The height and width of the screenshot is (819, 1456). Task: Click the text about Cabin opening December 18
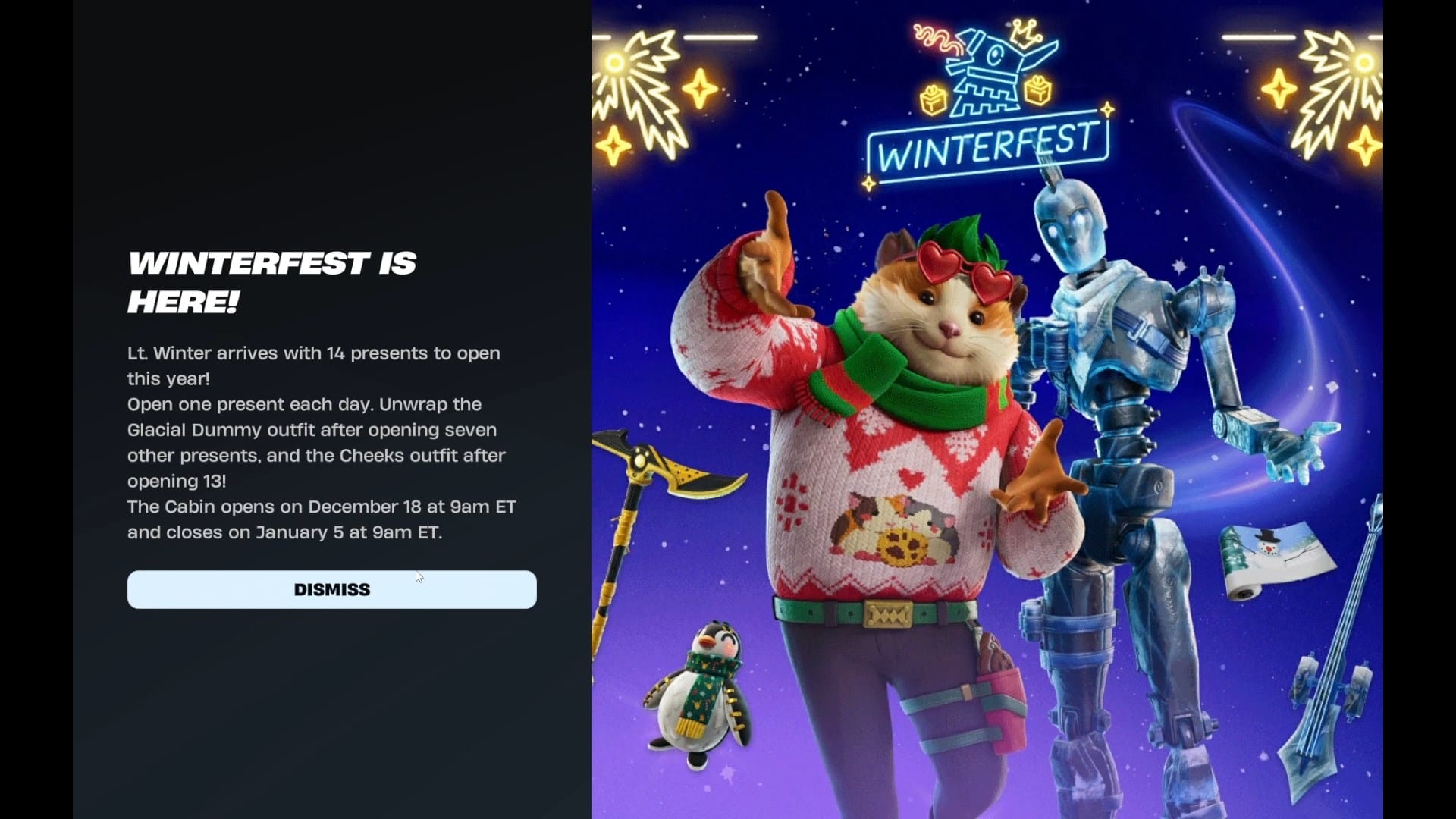click(x=322, y=519)
